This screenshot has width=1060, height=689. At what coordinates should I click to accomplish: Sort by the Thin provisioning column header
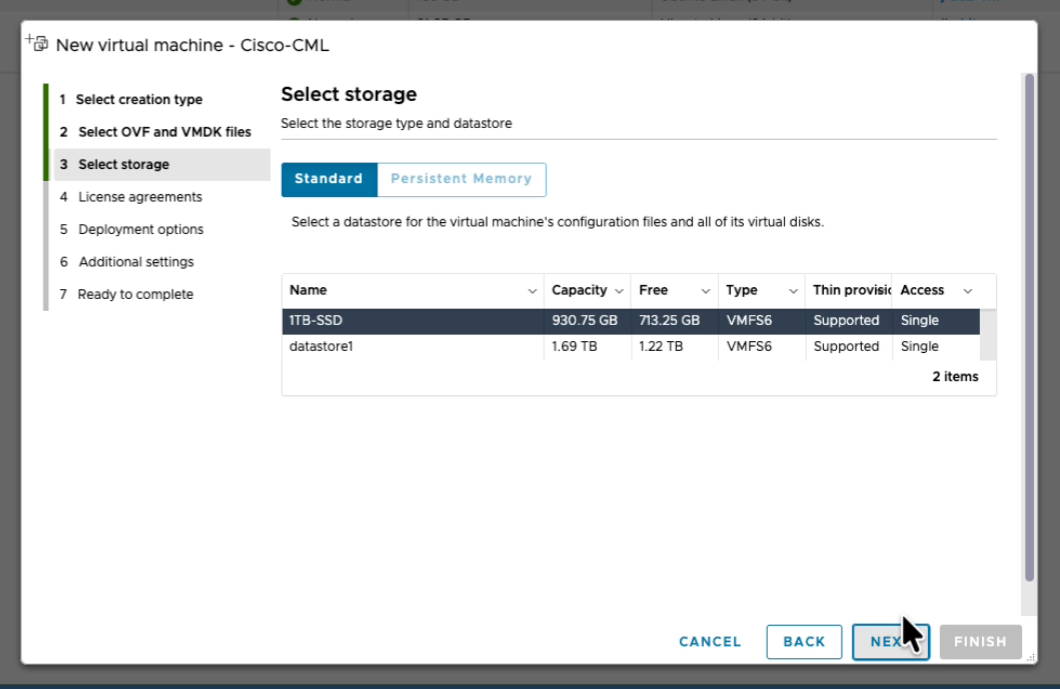coord(852,290)
